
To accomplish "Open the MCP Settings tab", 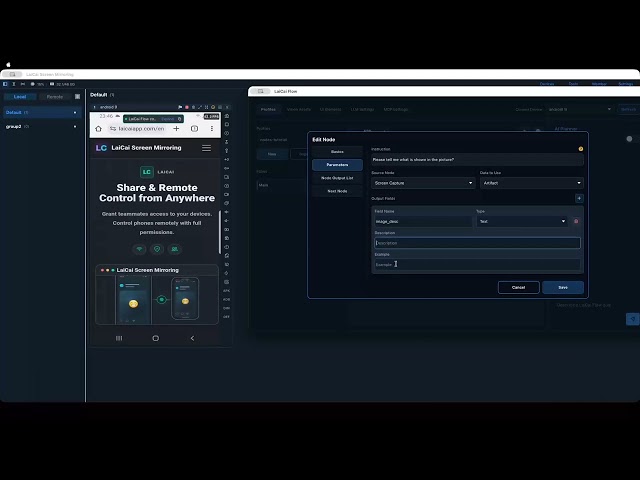I will (396, 109).
